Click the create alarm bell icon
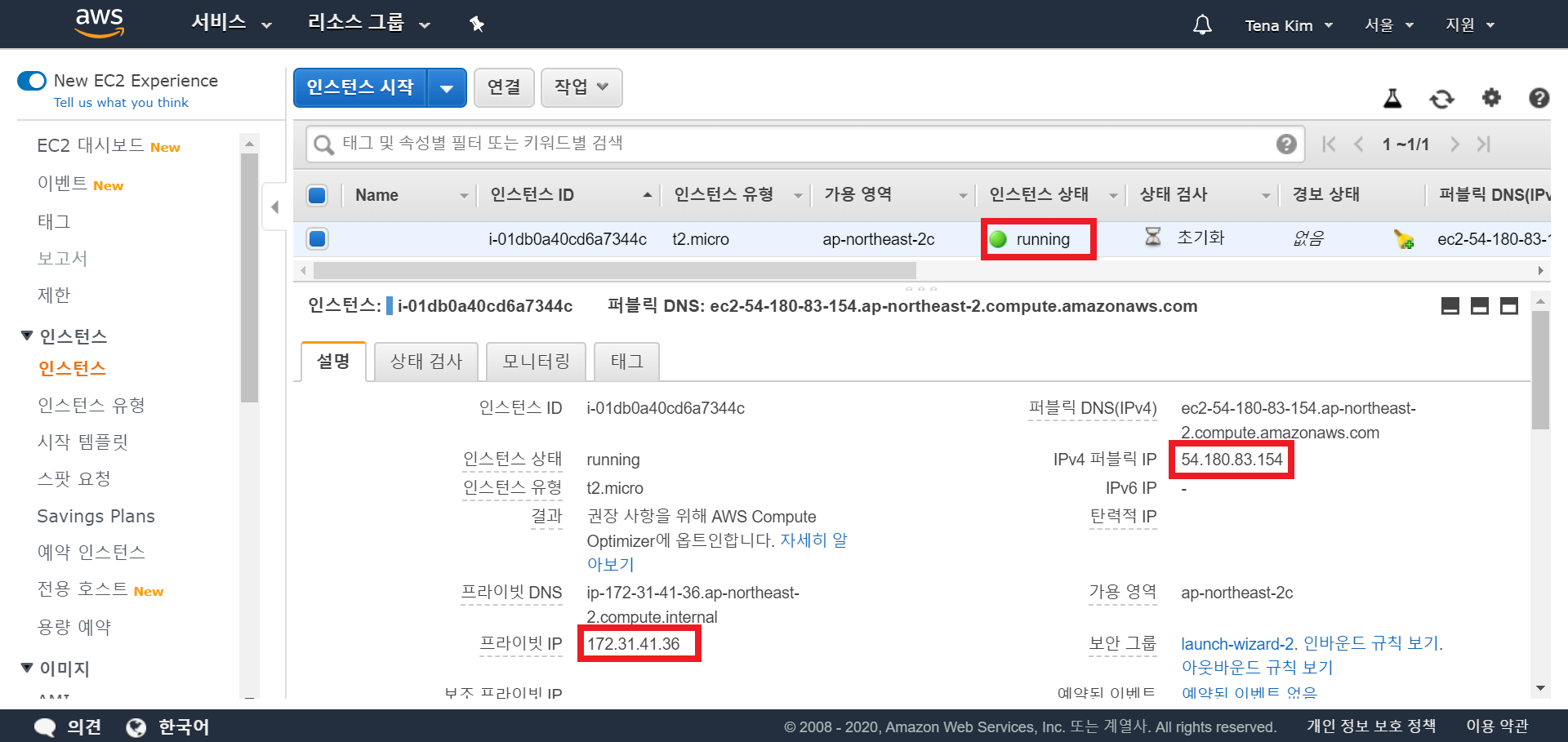Image resolution: width=1568 pixels, height=742 pixels. (1404, 239)
